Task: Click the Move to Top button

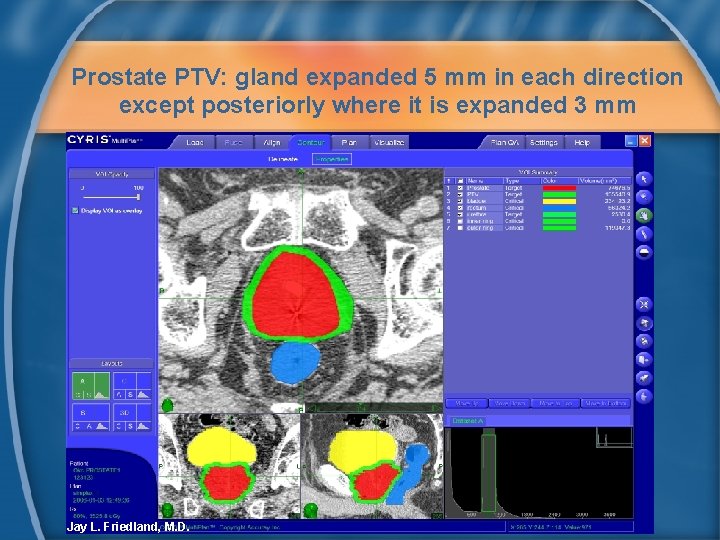Action: point(556,403)
